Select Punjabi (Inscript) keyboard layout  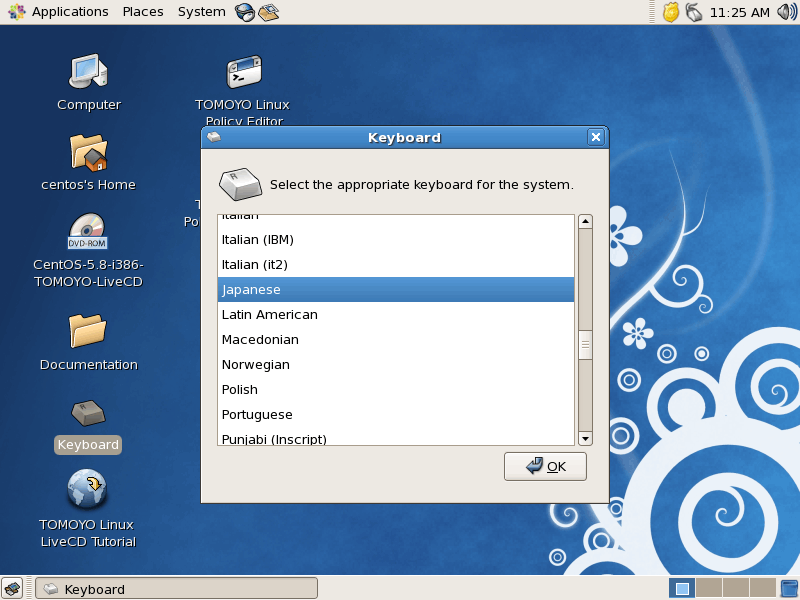(x=396, y=437)
